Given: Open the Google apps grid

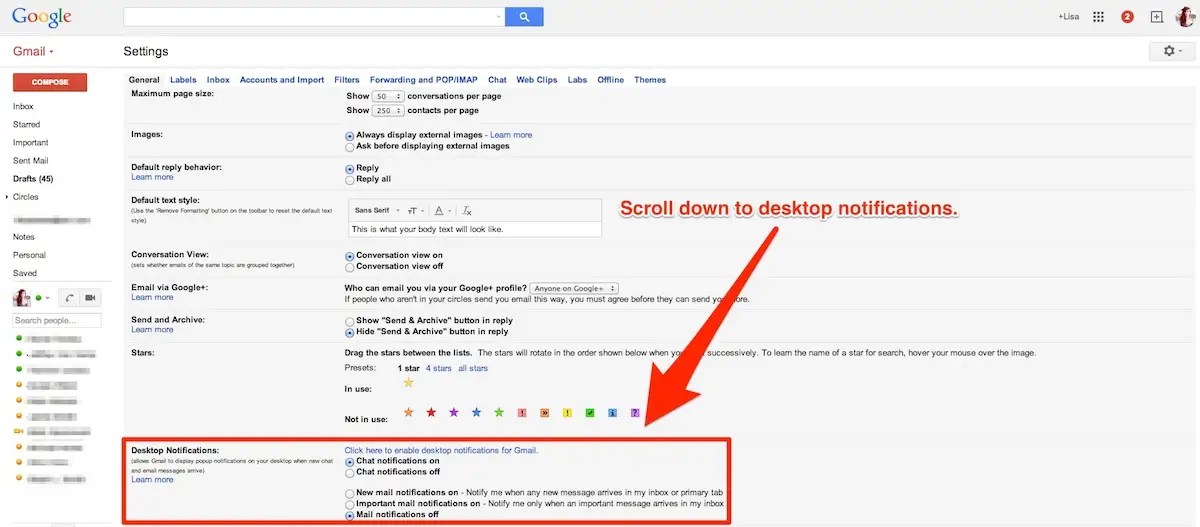Looking at the screenshot, I should click(1098, 17).
